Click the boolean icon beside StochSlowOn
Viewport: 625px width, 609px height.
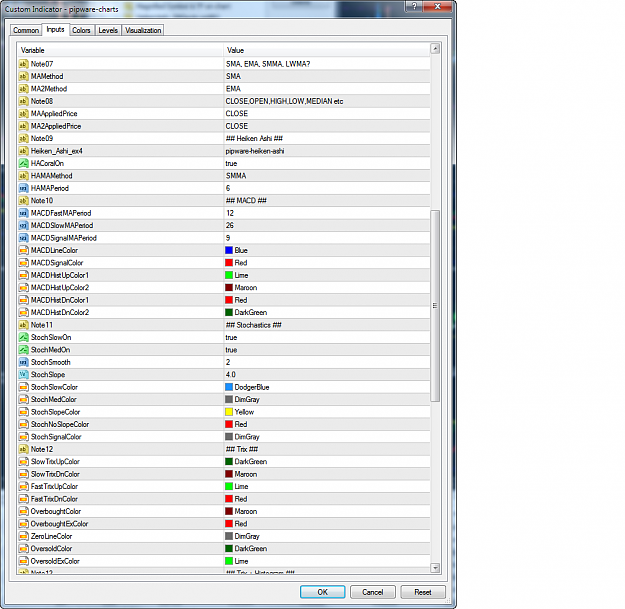point(24,337)
